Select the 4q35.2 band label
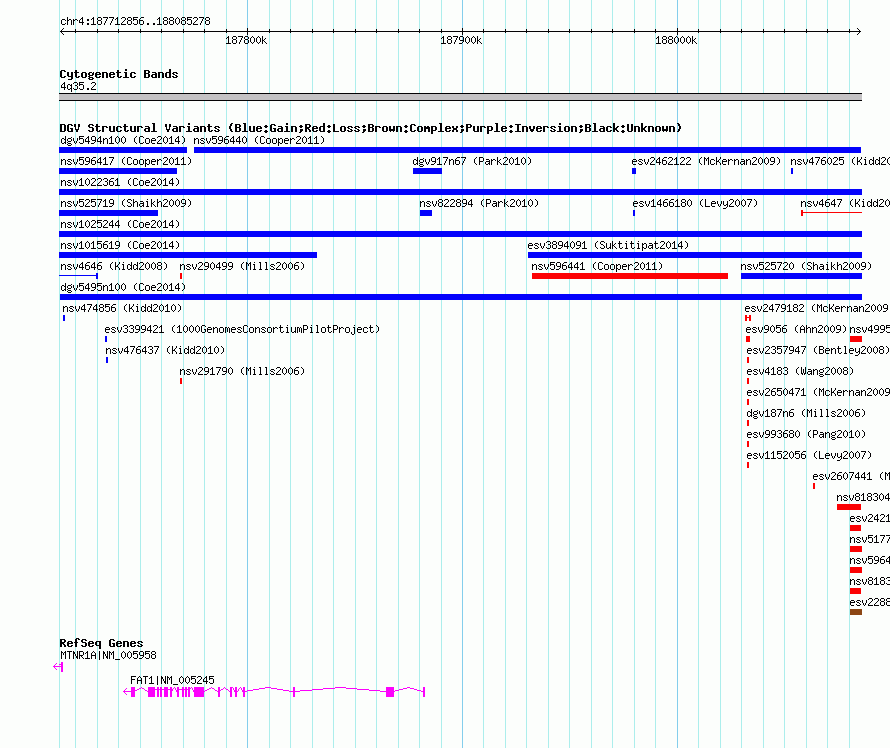The width and height of the screenshot is (890, 748). click(78, 86)
